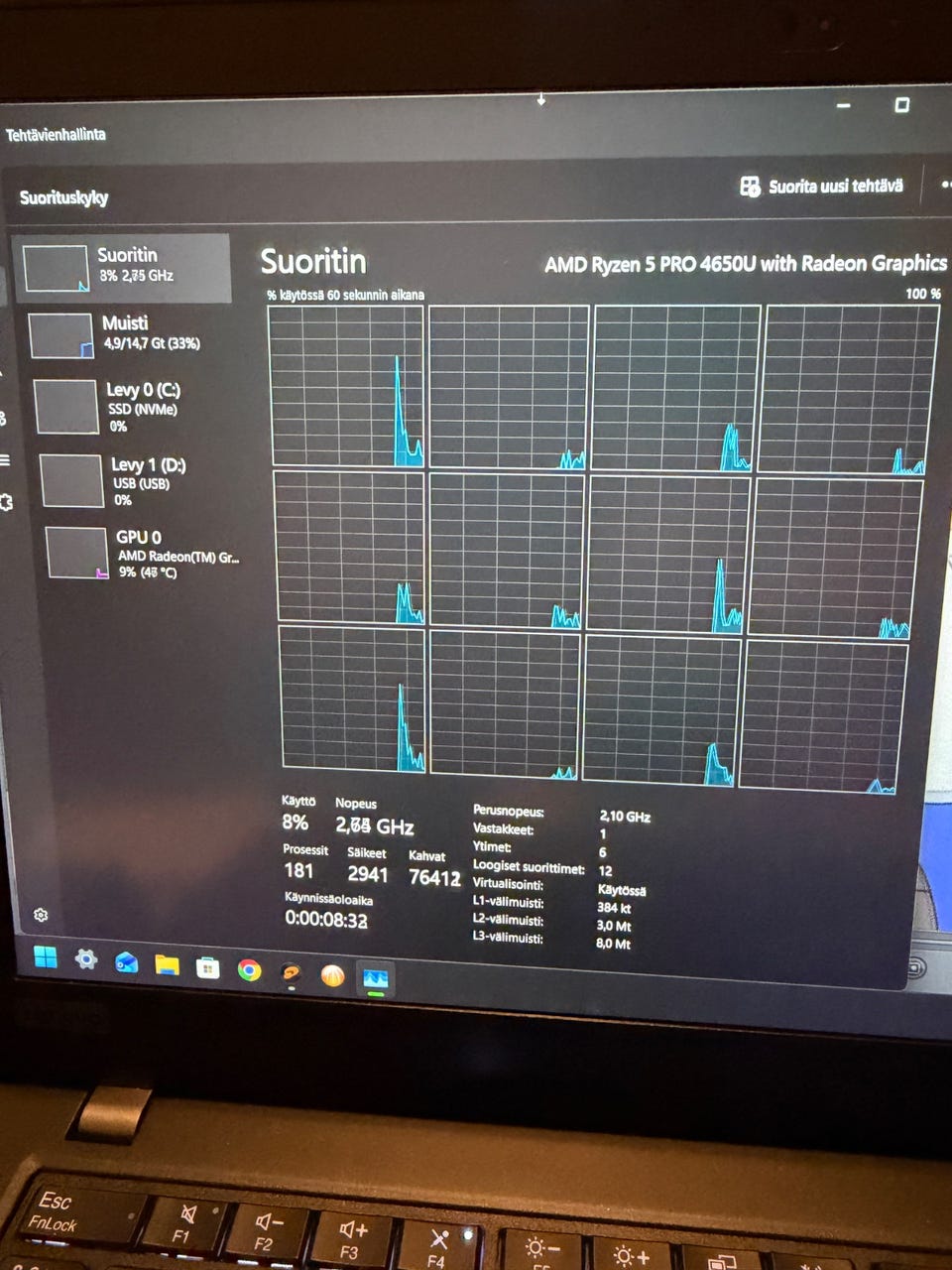
Task: Launch Settings from the taskbar
Action: pyautogui.click(x=86, y=959)
